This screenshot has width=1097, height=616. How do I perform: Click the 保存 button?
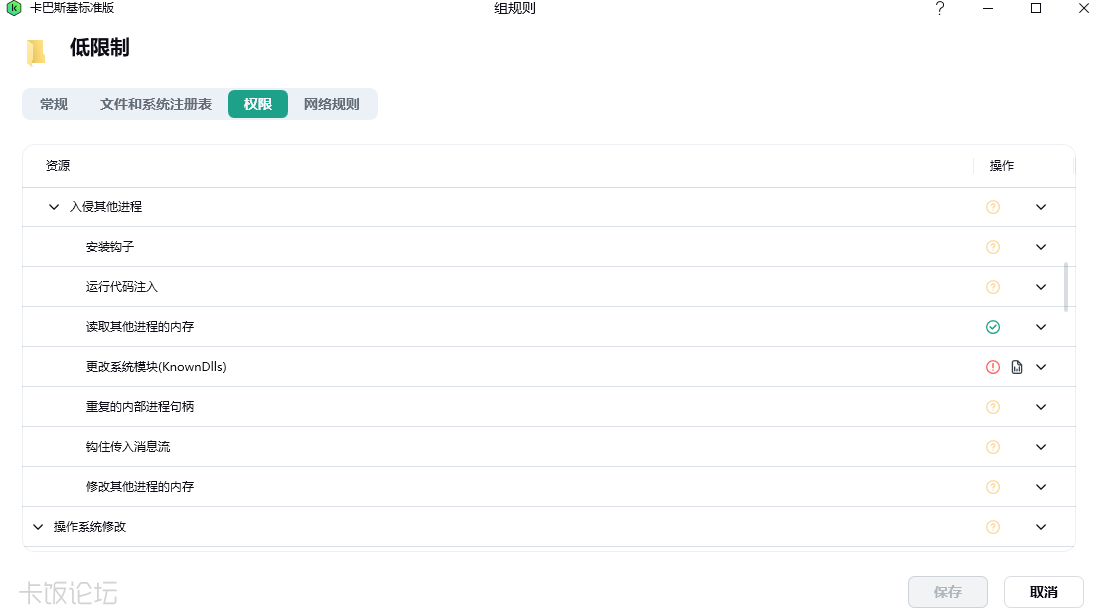click(x=948, y=592)
